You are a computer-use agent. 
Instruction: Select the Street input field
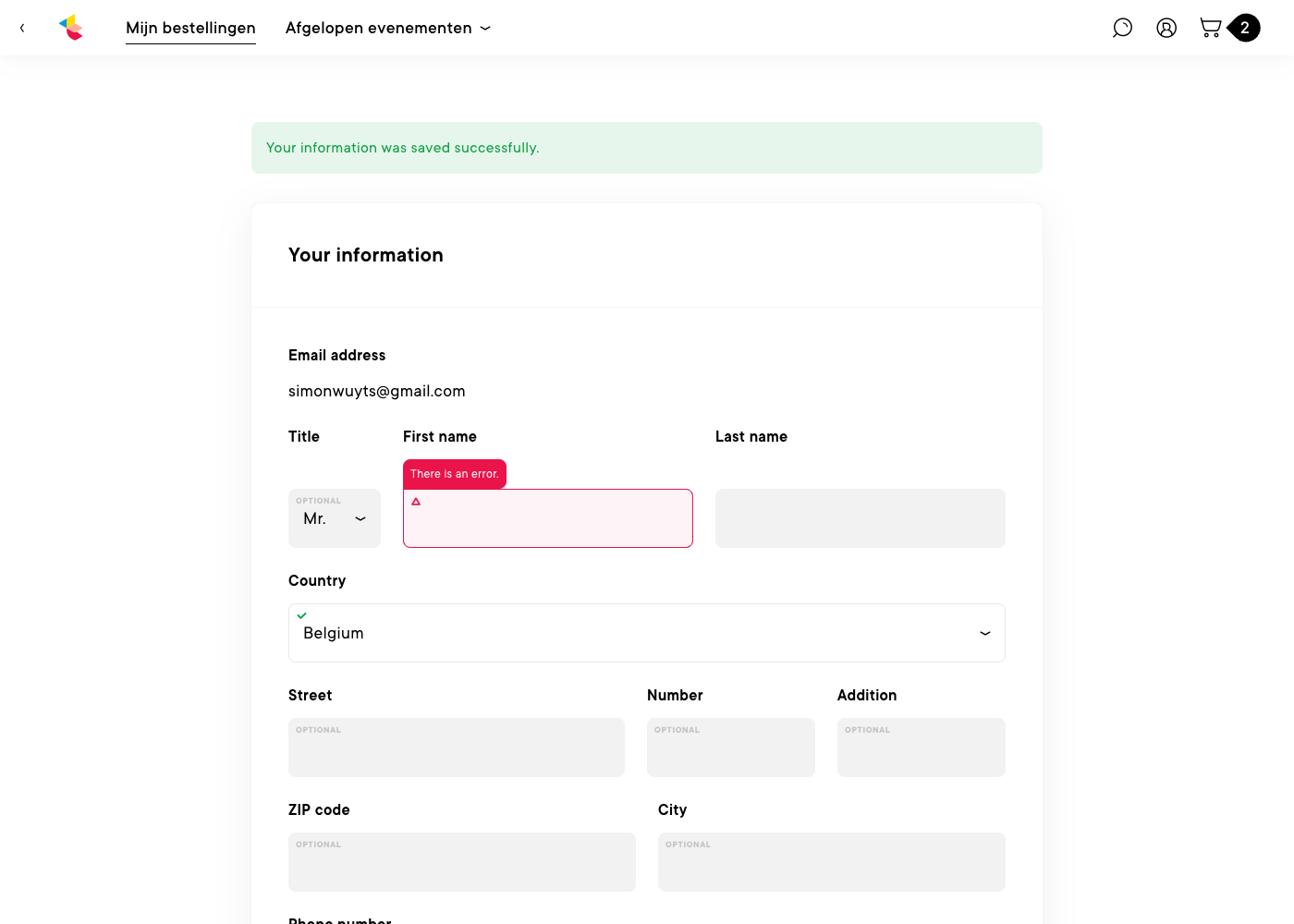pyautogui.click(x=457, y=748)
